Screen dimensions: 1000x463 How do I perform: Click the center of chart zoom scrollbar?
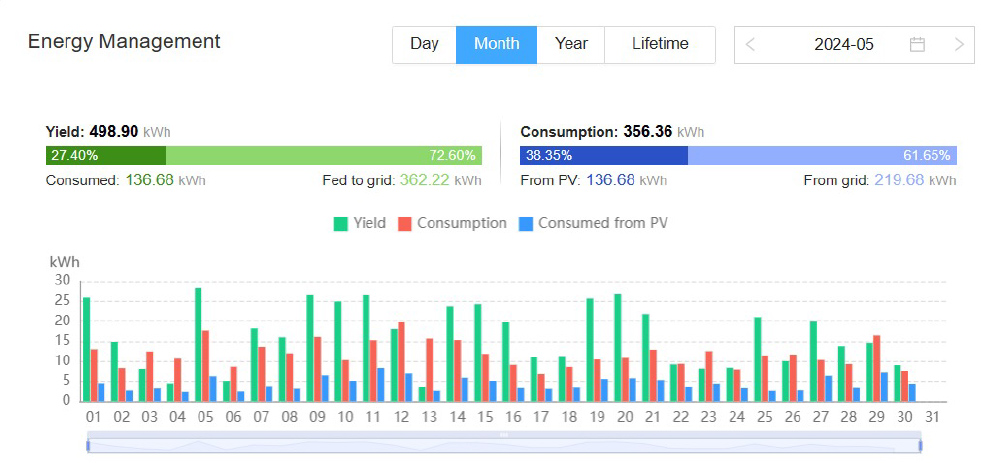click(x=504, y=445)
